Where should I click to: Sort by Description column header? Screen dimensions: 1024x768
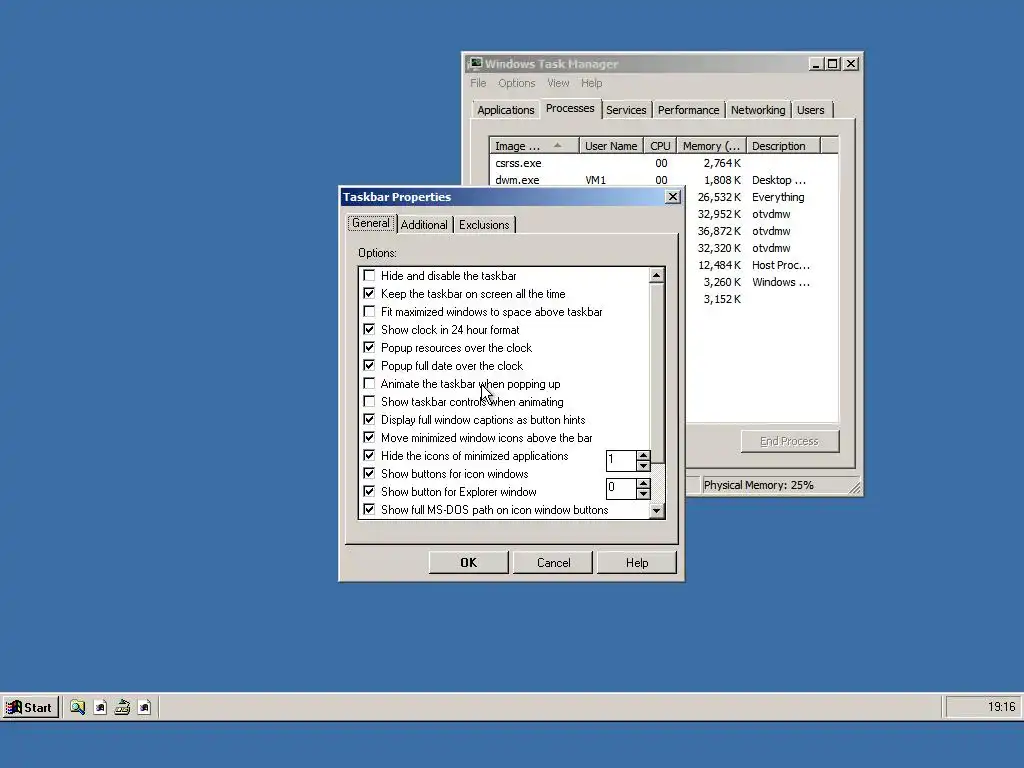(782, 146)
